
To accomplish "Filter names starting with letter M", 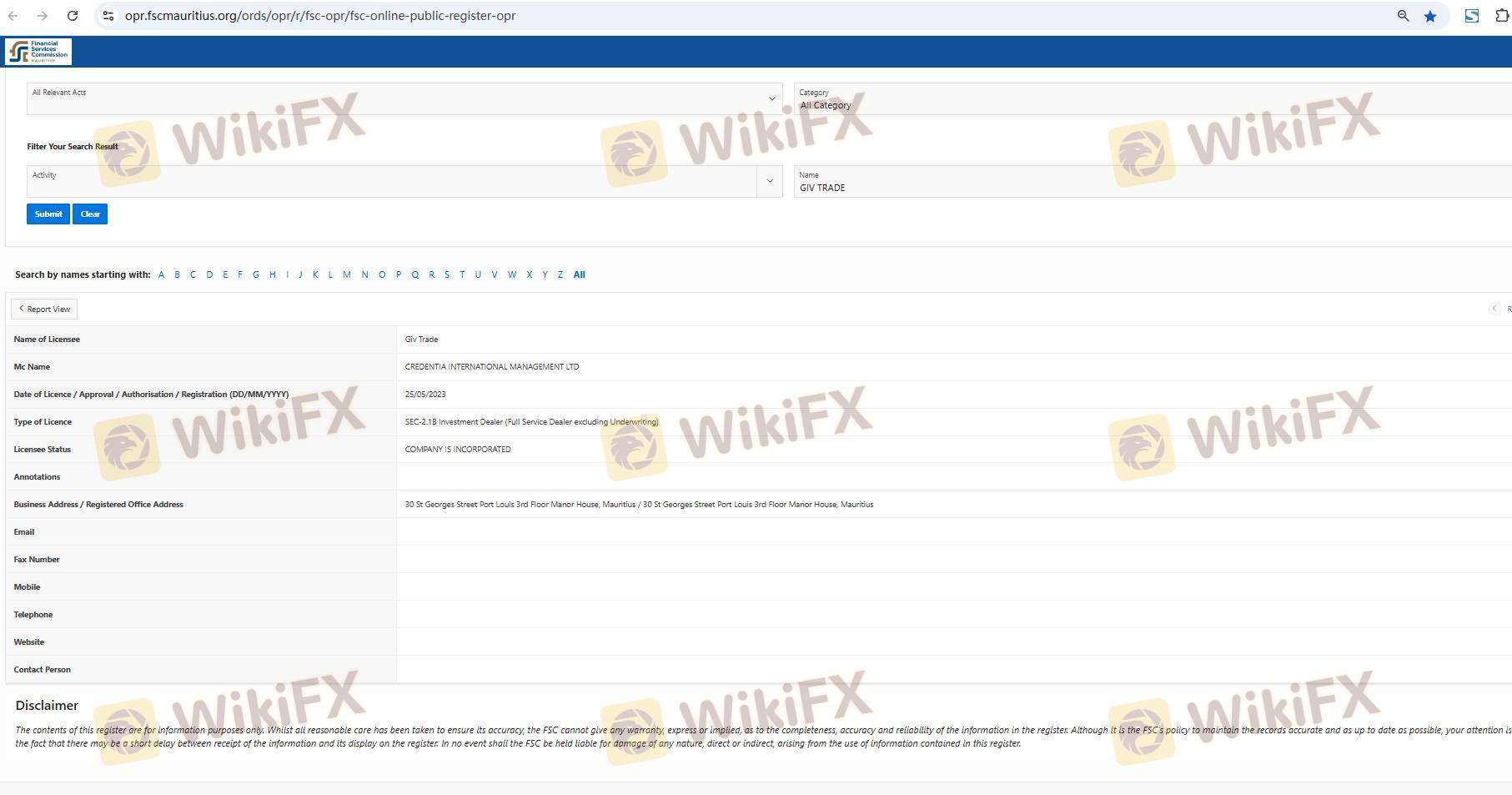I will click(x=346, y=274).
